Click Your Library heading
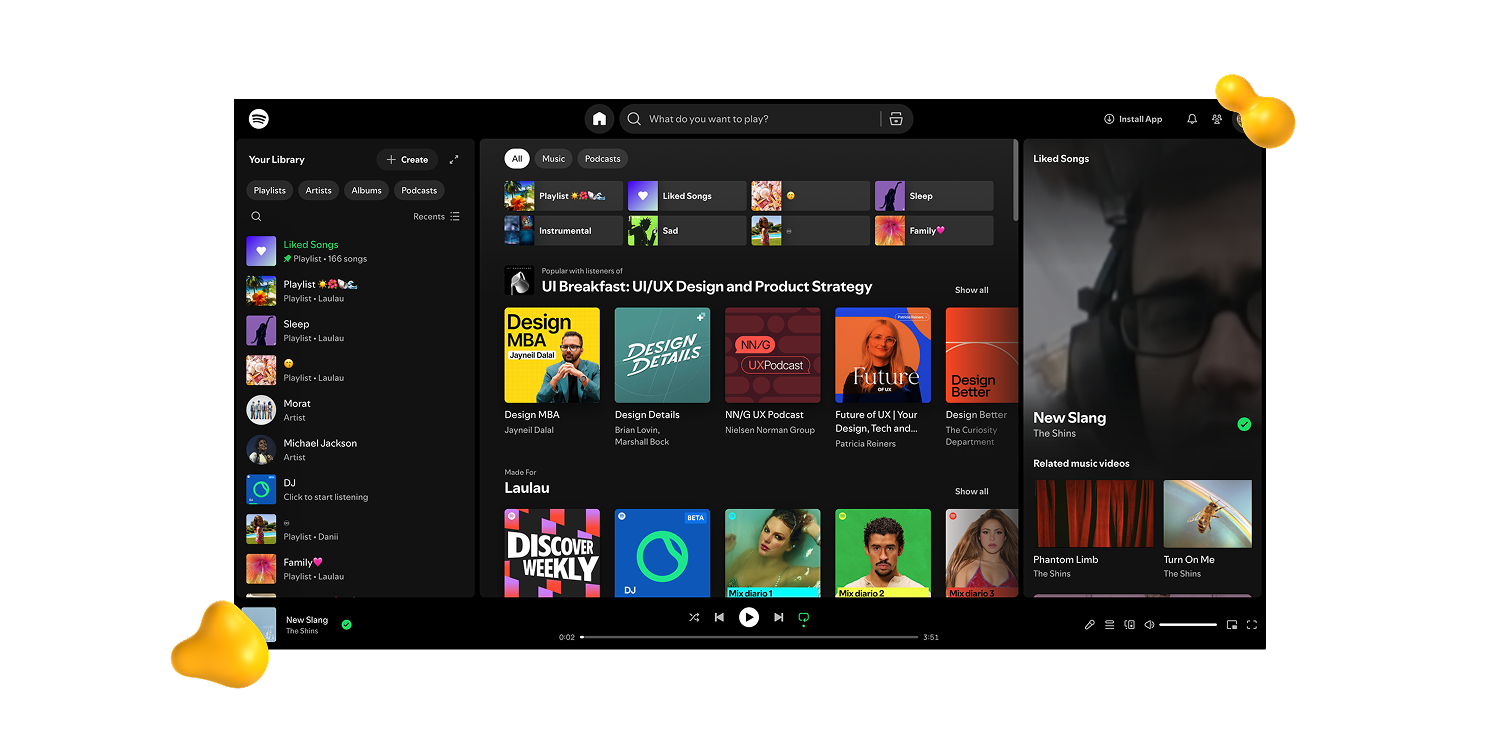Viewport: 1500px width, 750px height. click(x=277, y=159)
